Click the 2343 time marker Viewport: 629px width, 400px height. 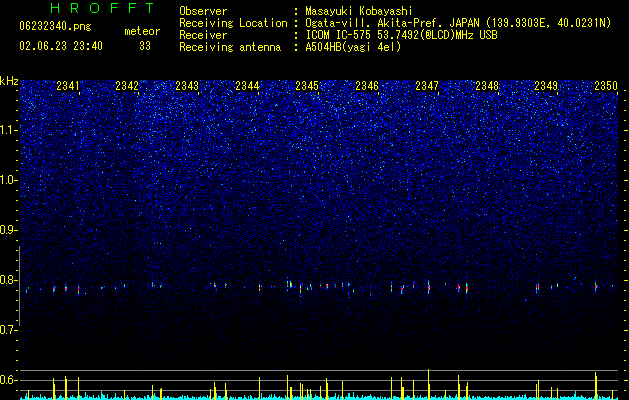(x=187, y=86)
